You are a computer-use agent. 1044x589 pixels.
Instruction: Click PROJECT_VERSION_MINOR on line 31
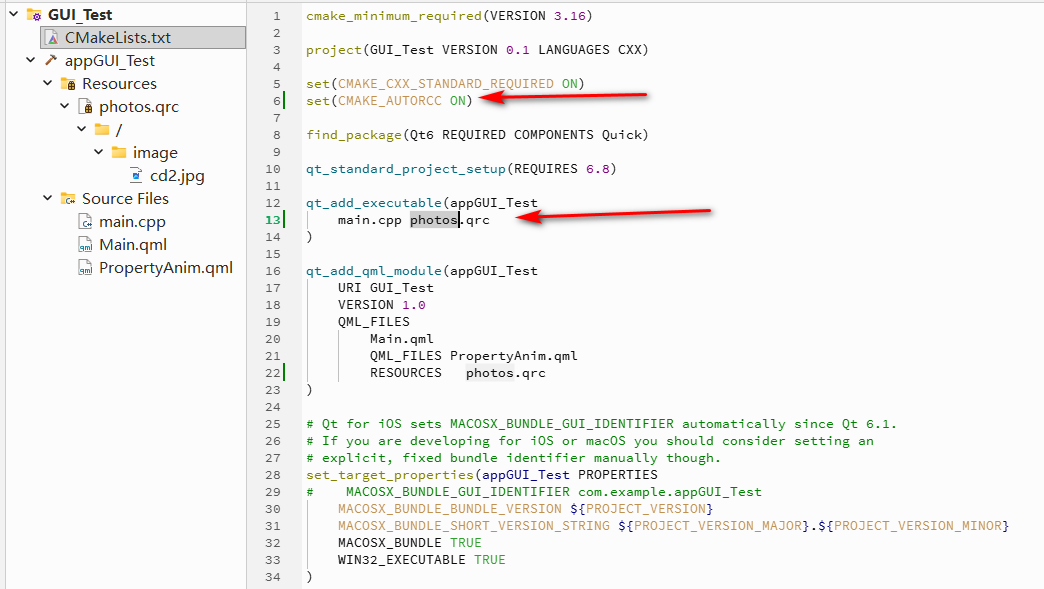click(x=917, y=526)
